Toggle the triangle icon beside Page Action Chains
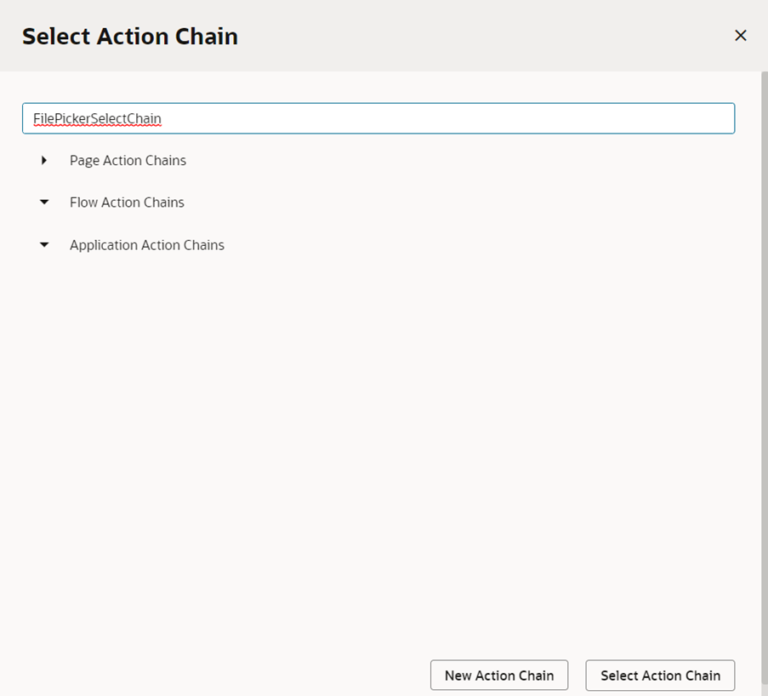768x696 pixels. 44,160
